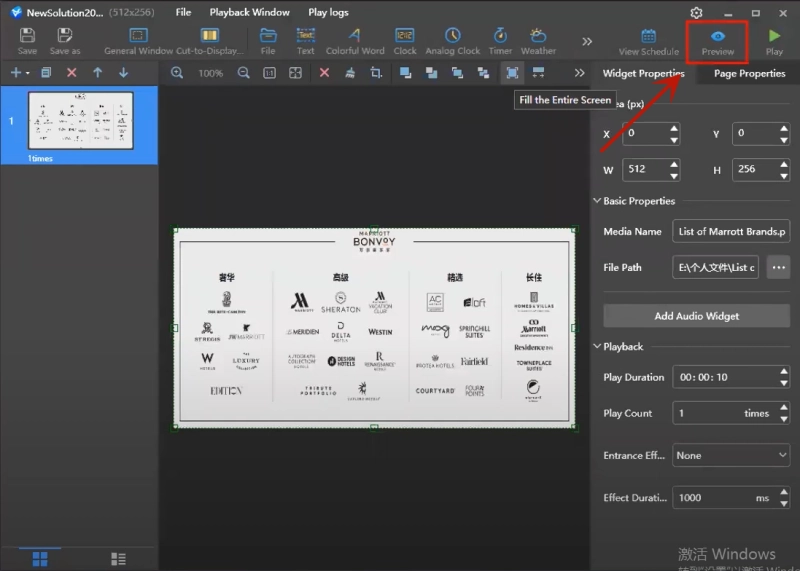Switch to thumbnail grid view

click(40, 558)
